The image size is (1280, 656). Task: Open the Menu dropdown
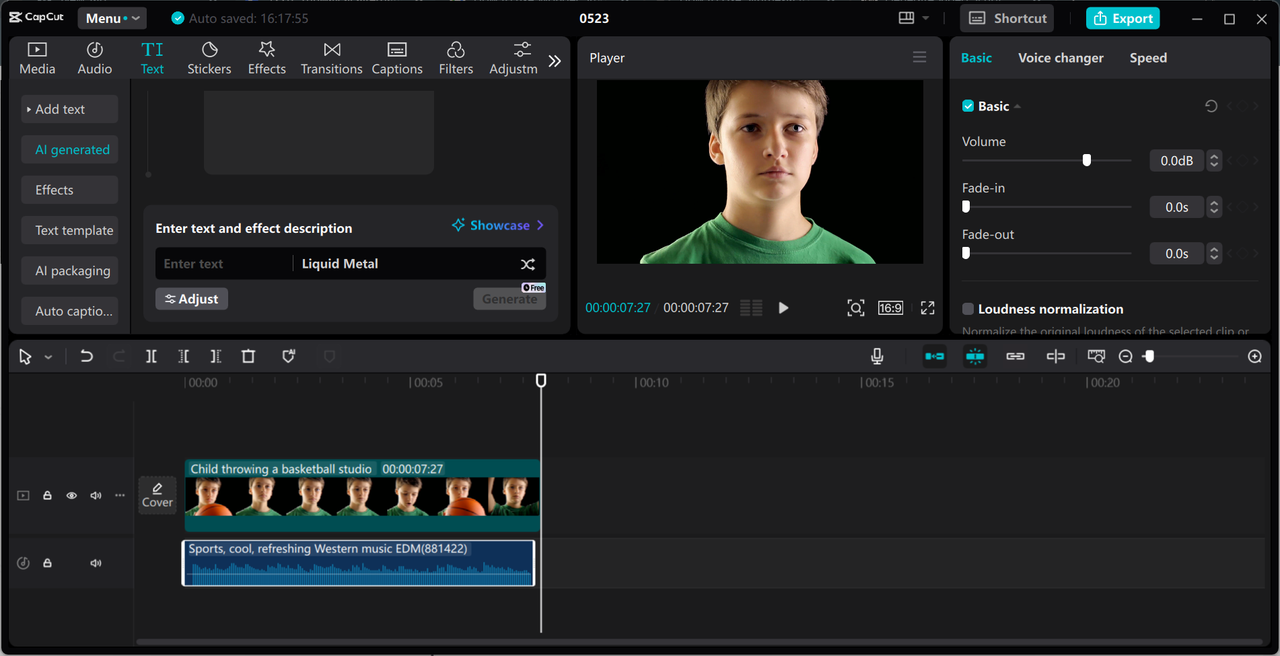pyautogui.click(x=112, y=18)
